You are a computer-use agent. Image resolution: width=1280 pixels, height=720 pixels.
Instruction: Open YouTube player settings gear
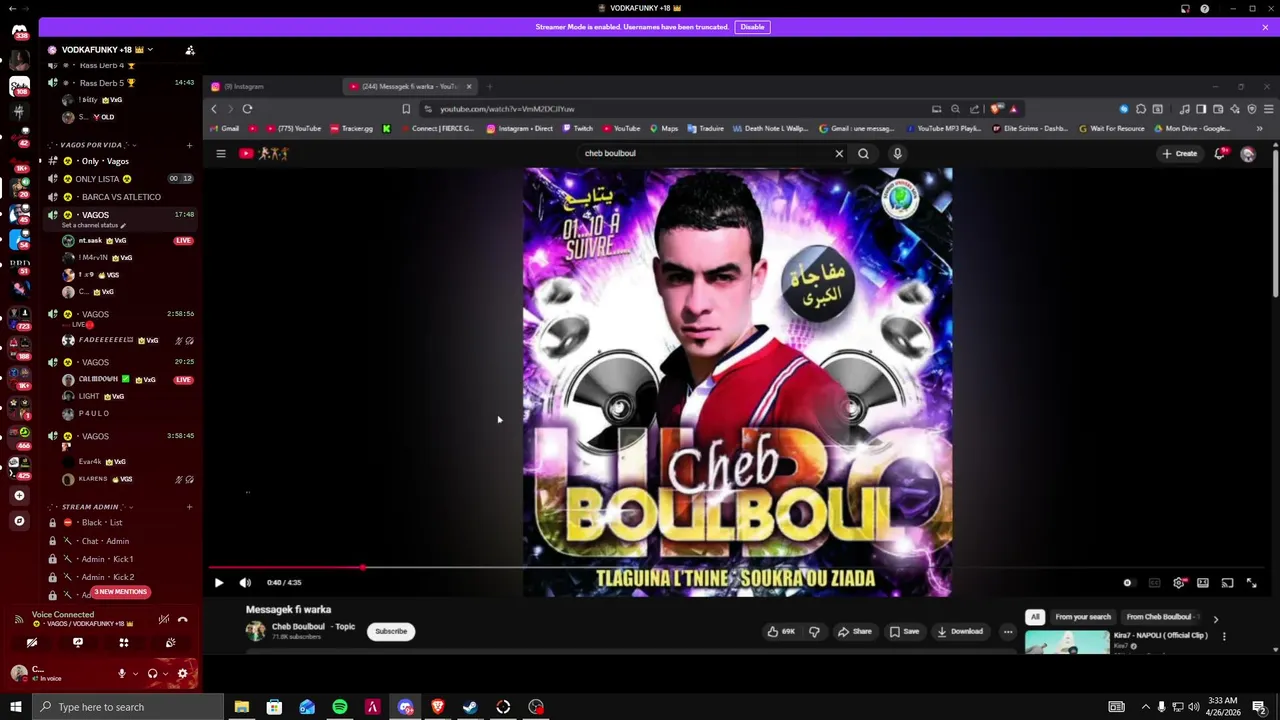(x=1179, y=583)
